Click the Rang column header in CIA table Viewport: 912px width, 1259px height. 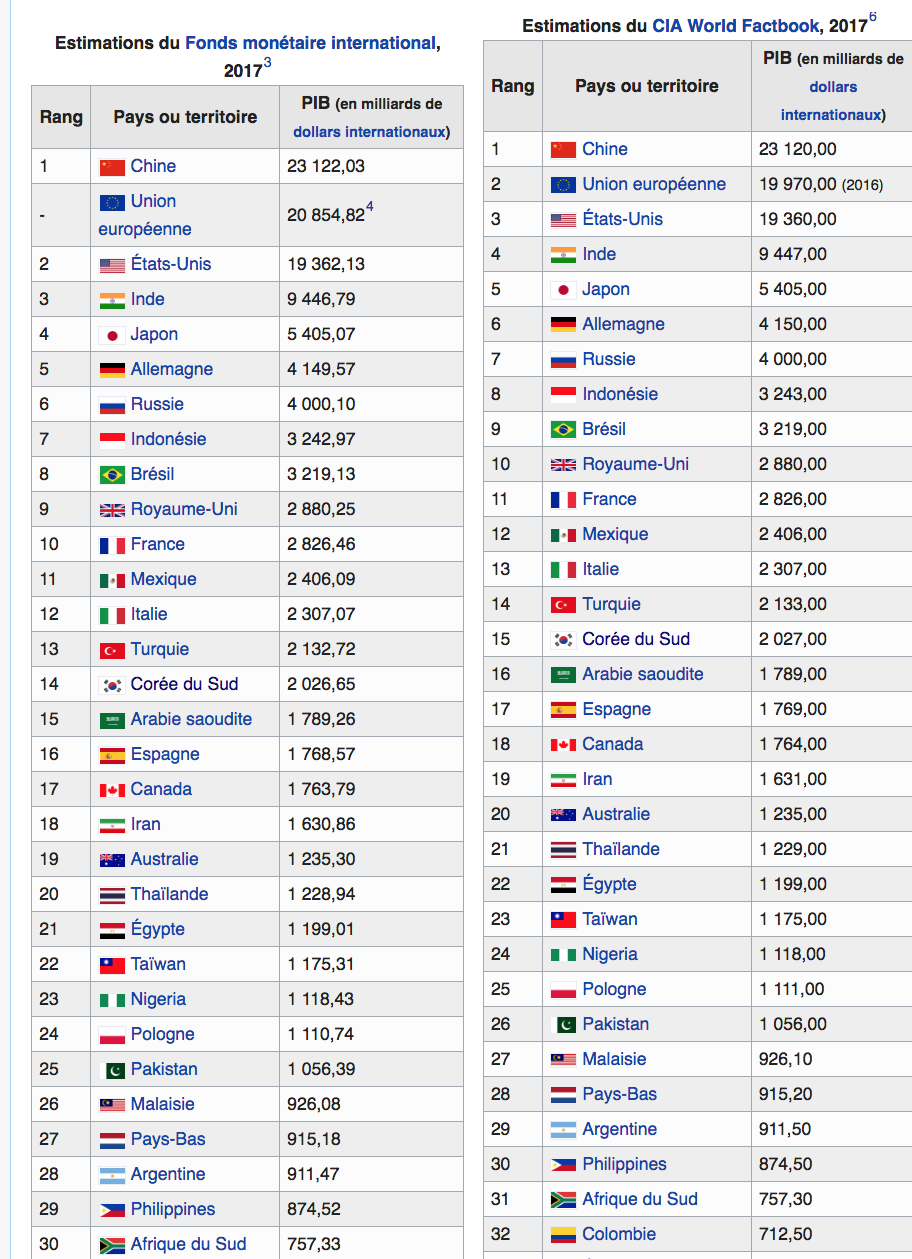point(513,86)
